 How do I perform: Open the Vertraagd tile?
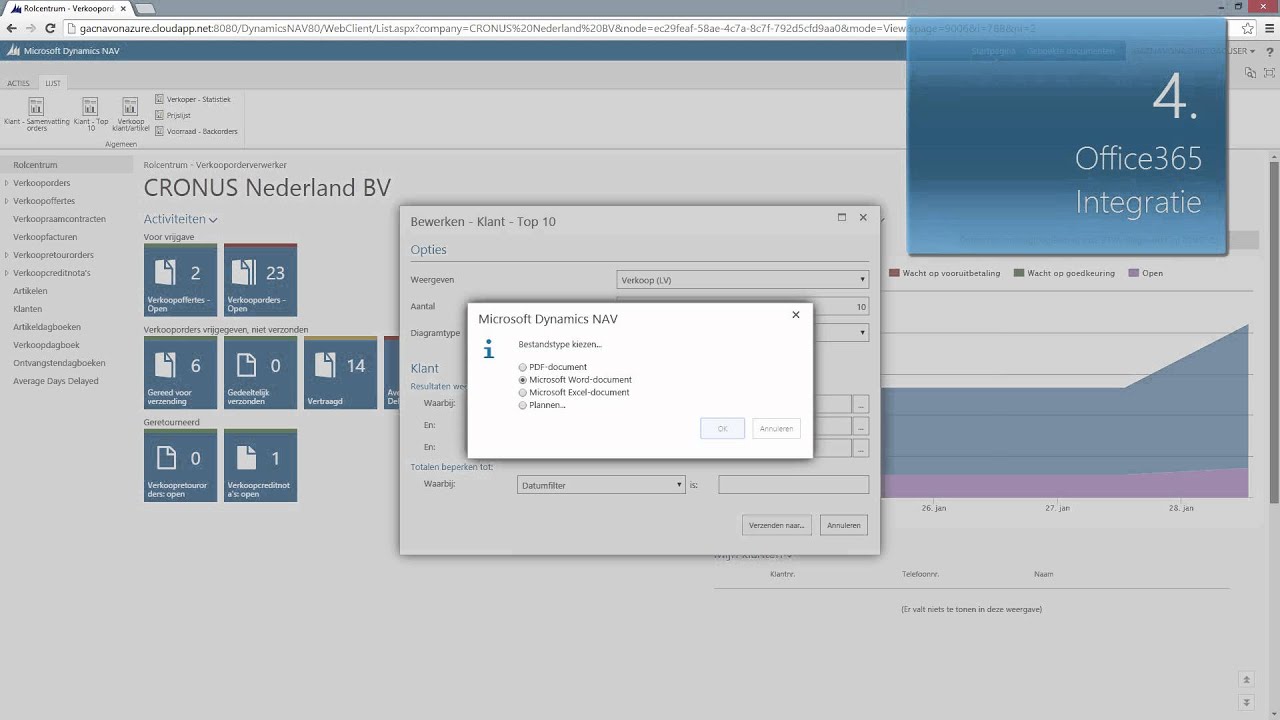coord(340,372)
